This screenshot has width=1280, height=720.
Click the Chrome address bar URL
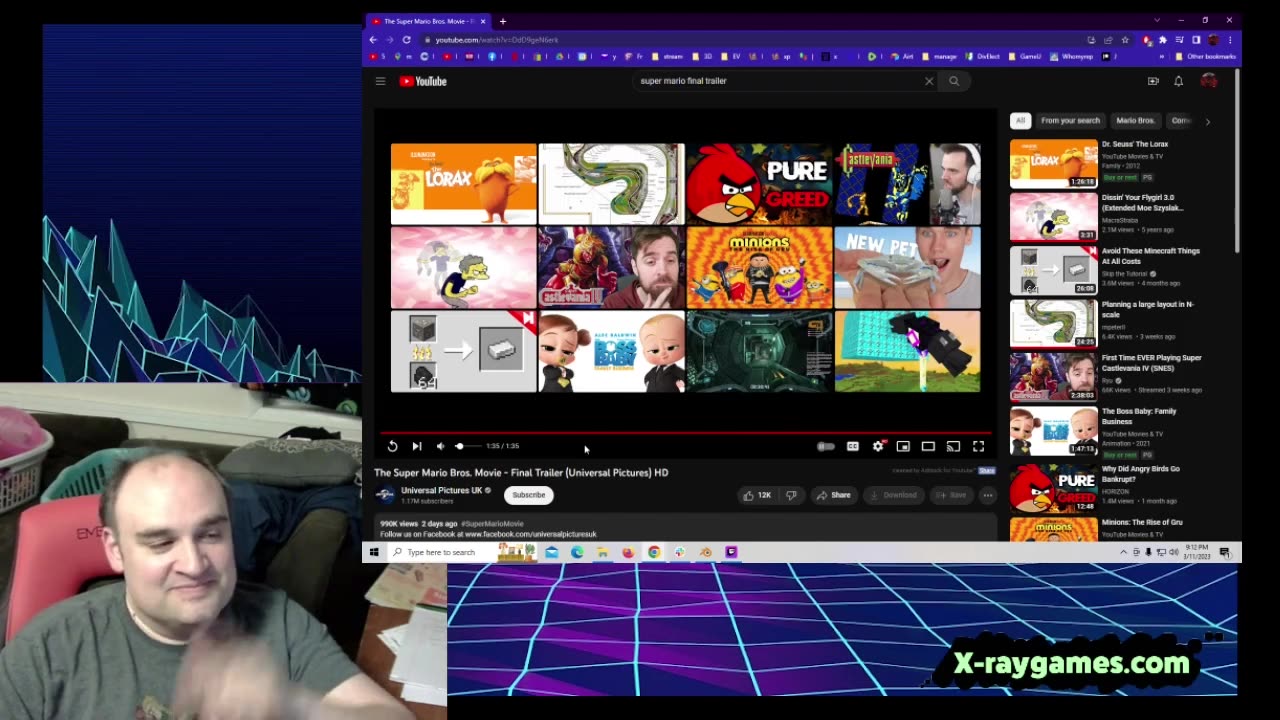point(497,40)
